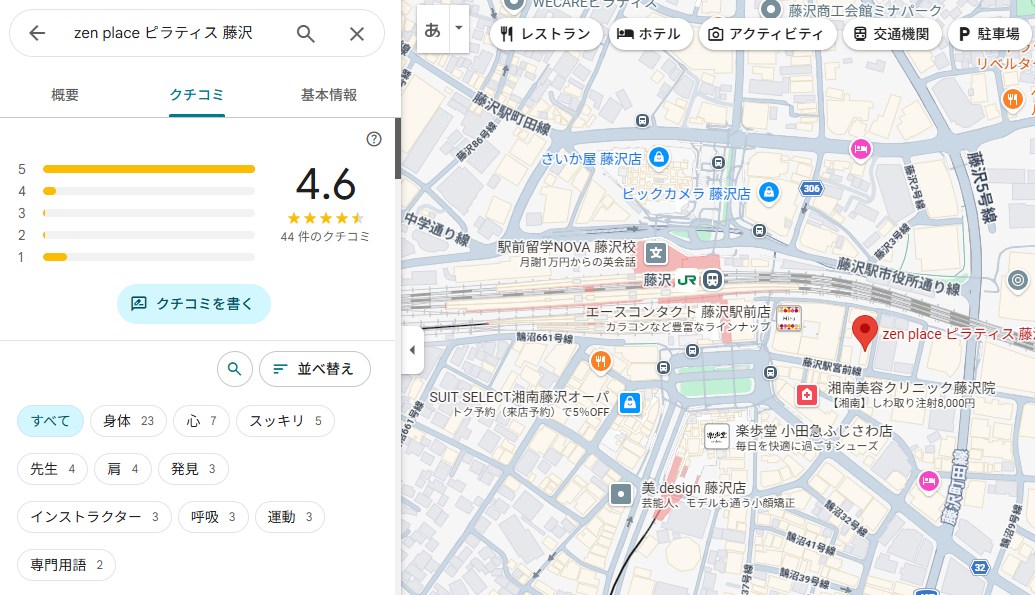Click the クチコミを書く button

[193, 303]
